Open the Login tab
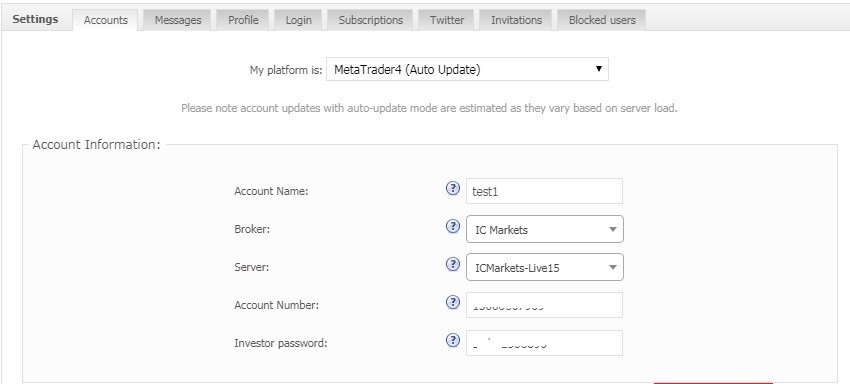Viewport: 850px width, 384px height. pos(299,20)
